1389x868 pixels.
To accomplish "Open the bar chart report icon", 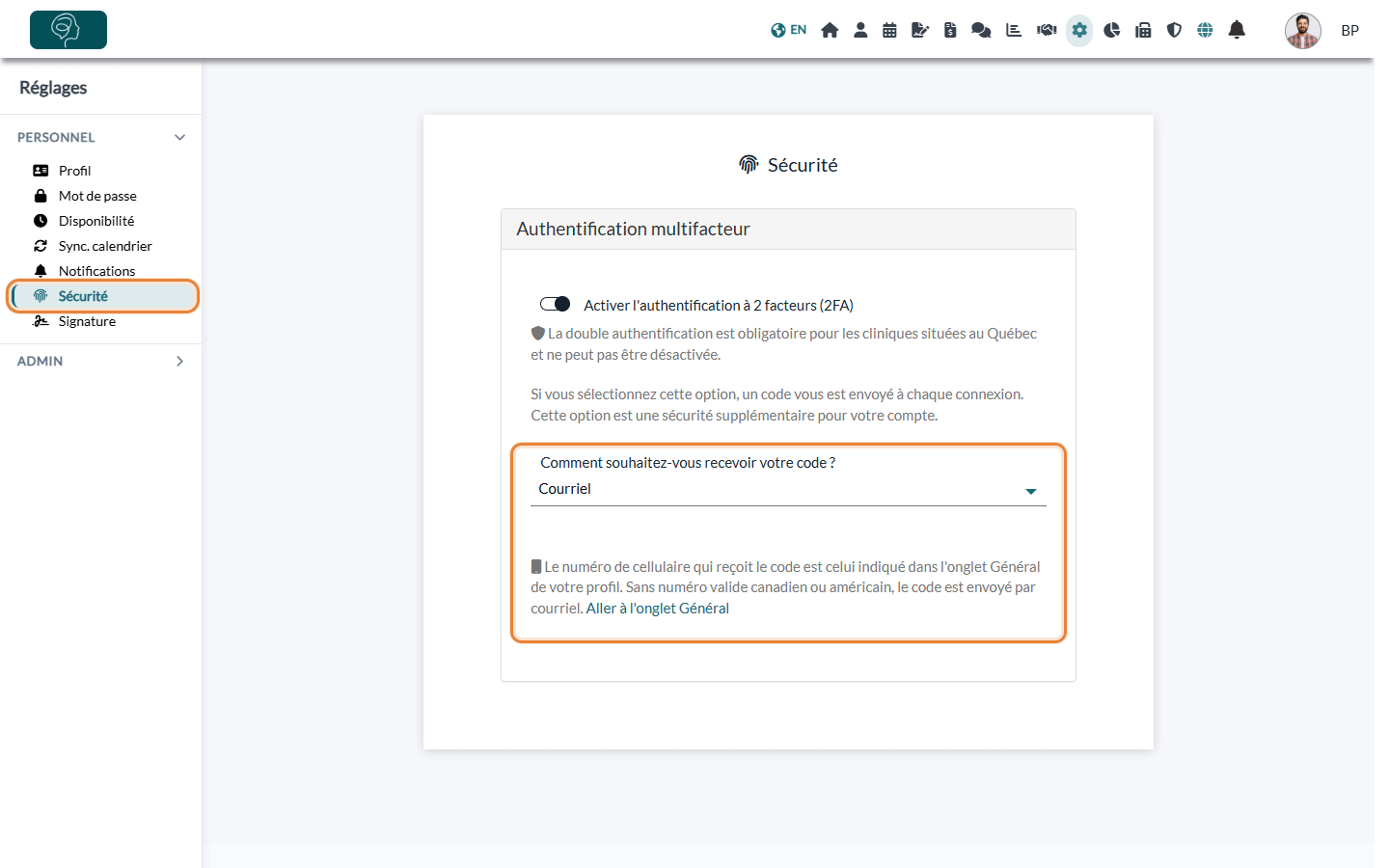I will pyautogui.click(x=1014, y=30).
